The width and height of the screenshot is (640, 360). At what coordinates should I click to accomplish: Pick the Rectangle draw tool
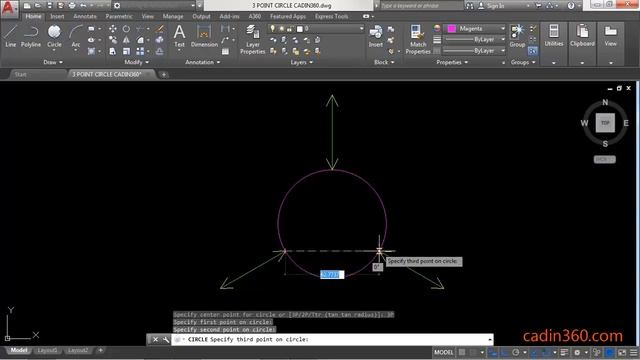(91, 29)
